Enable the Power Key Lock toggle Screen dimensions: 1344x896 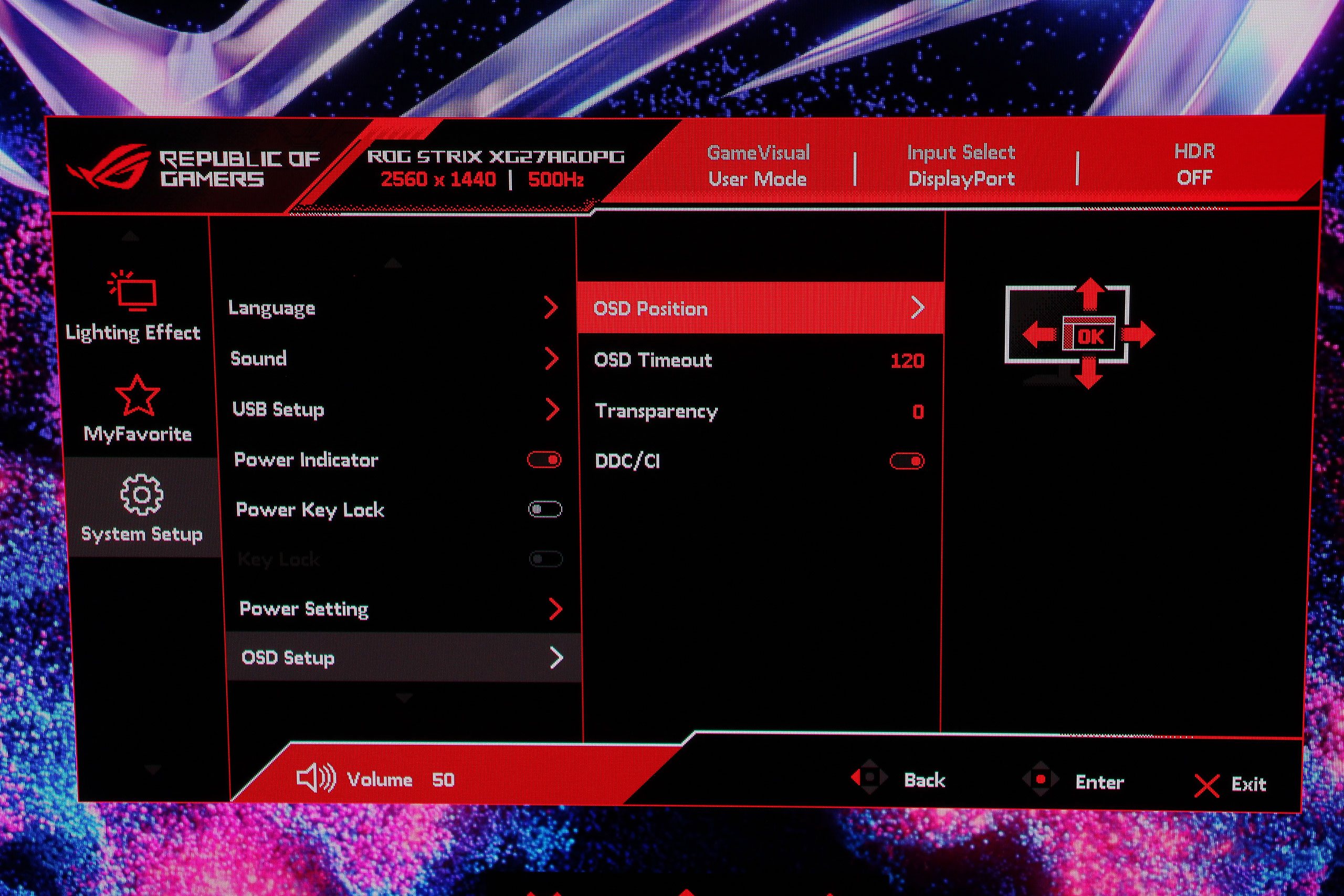(x=544, y=509)
